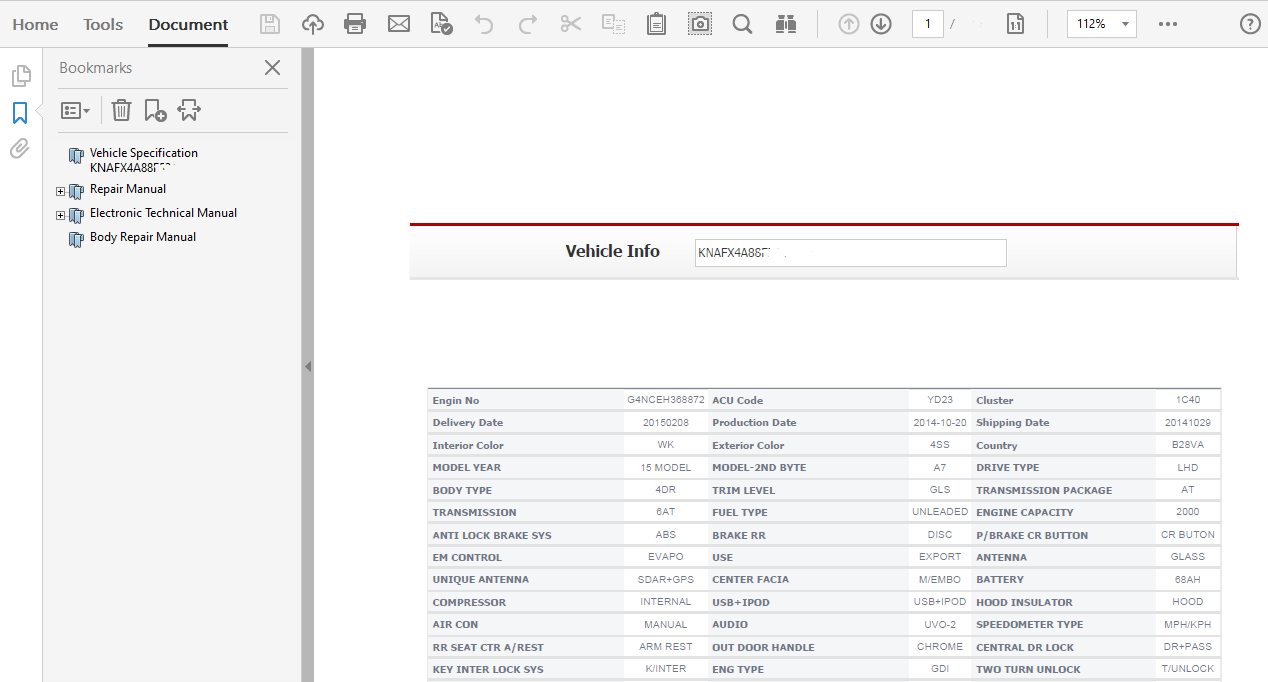The height and width of the screenshot is (682, 1268).
Task: Switch to the Home tab
Action: (35, 24)
